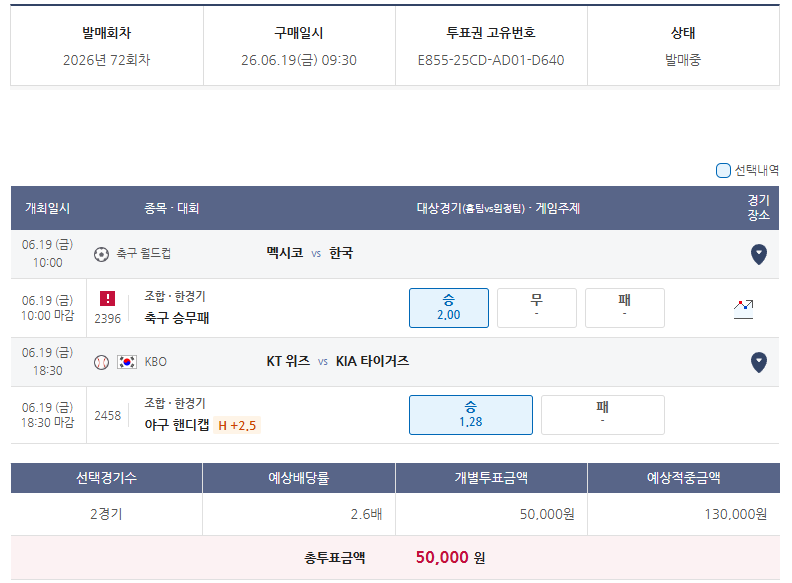Click ticket ID E855-25CD-AD01-D640
The height and width of the screenshot is (583, 792).
pos(491,61)
